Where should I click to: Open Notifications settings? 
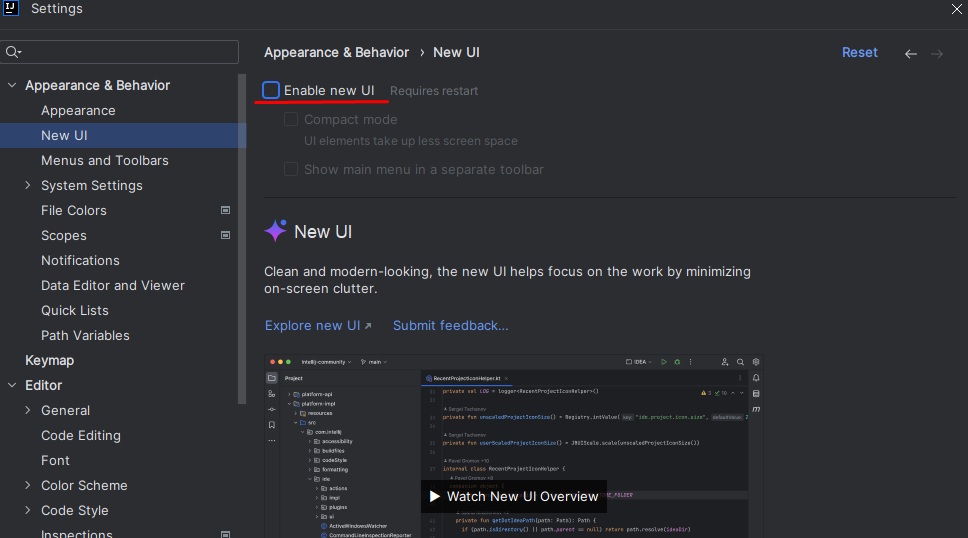(80, 261)
